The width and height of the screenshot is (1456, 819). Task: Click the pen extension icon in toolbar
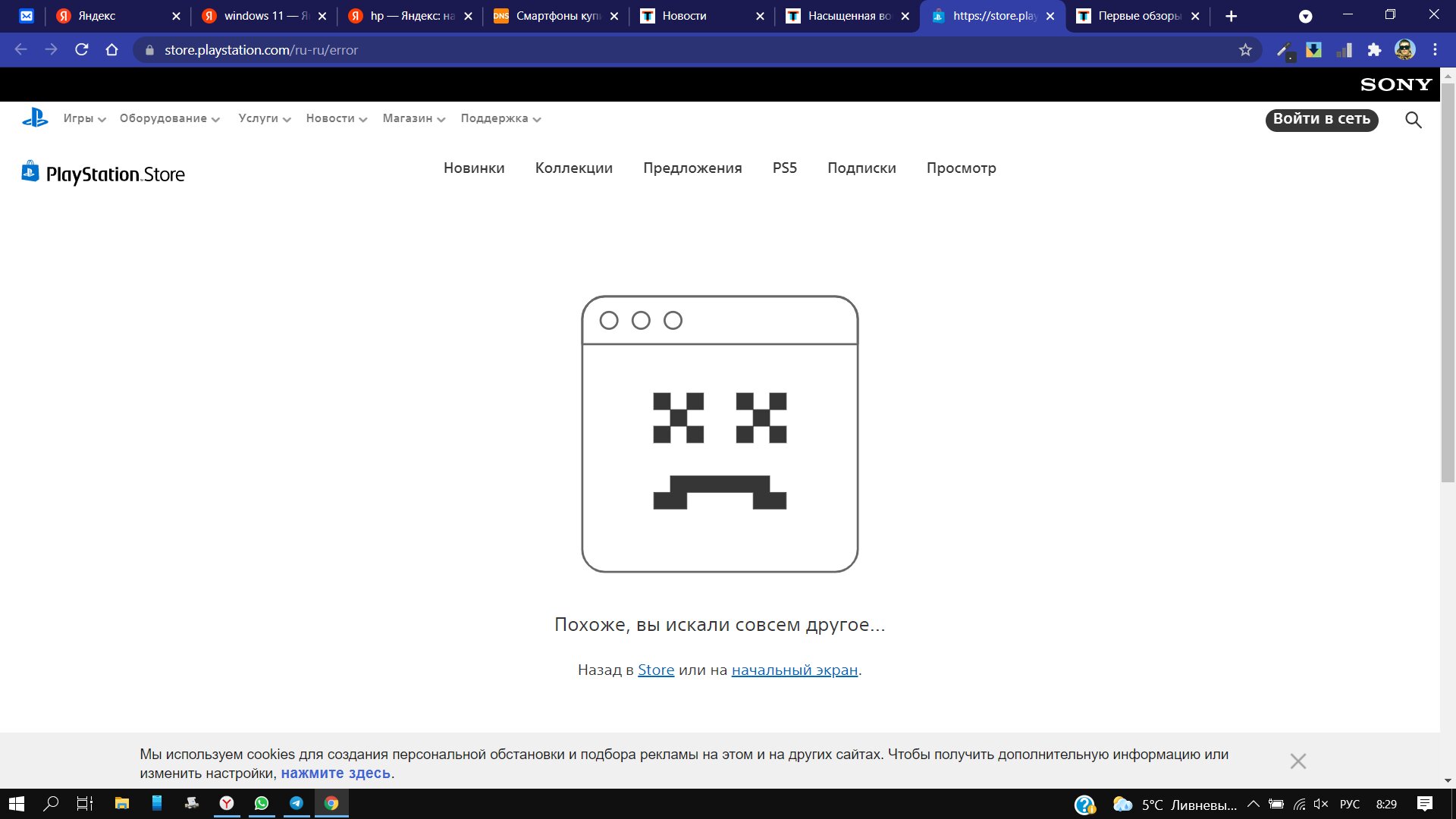coord(1284,51)
